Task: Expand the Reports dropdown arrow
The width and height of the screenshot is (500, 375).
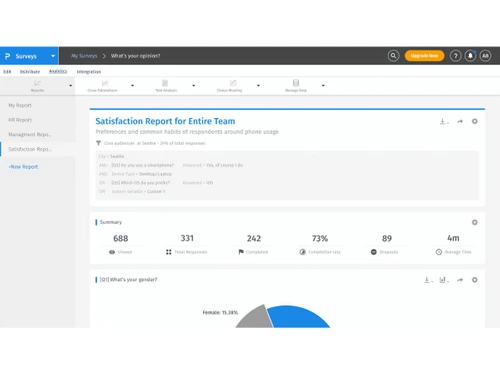Action: 70,86
